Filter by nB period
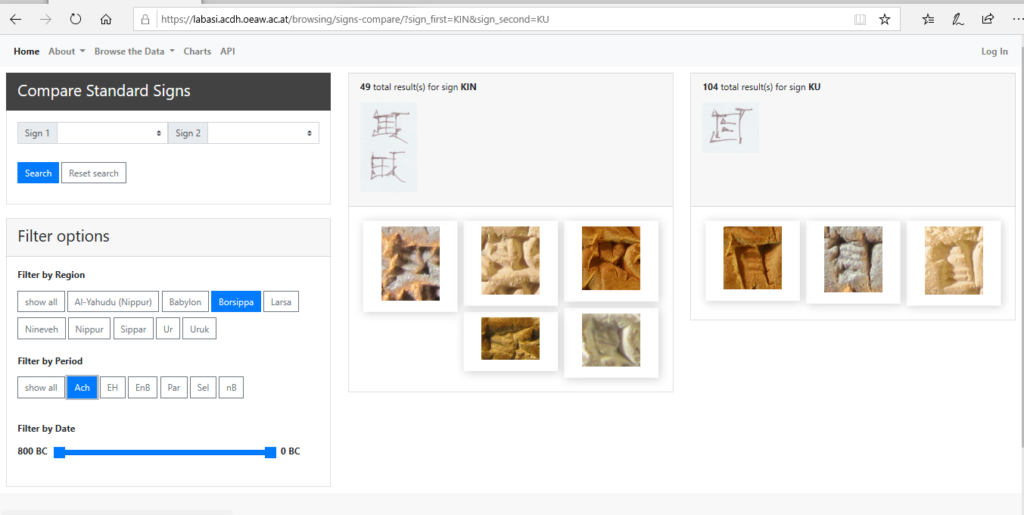 [231, 388]
